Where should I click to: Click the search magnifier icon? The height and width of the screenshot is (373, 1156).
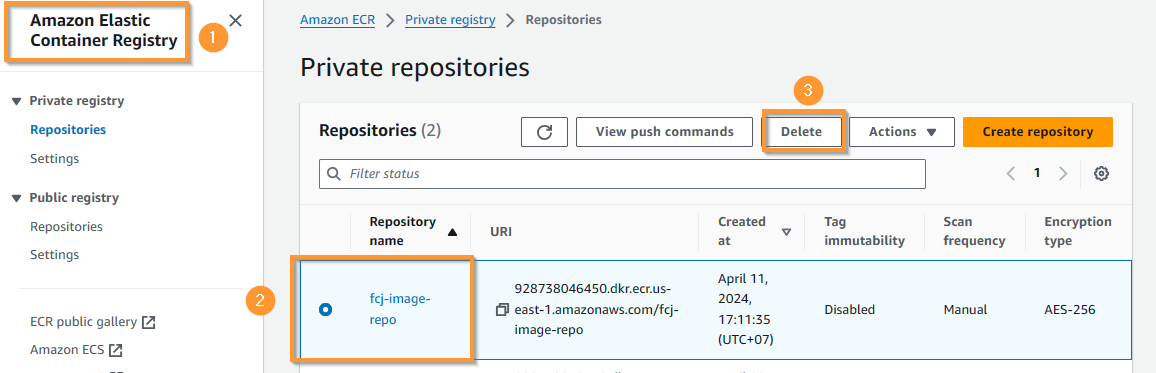tap(333, 174)
